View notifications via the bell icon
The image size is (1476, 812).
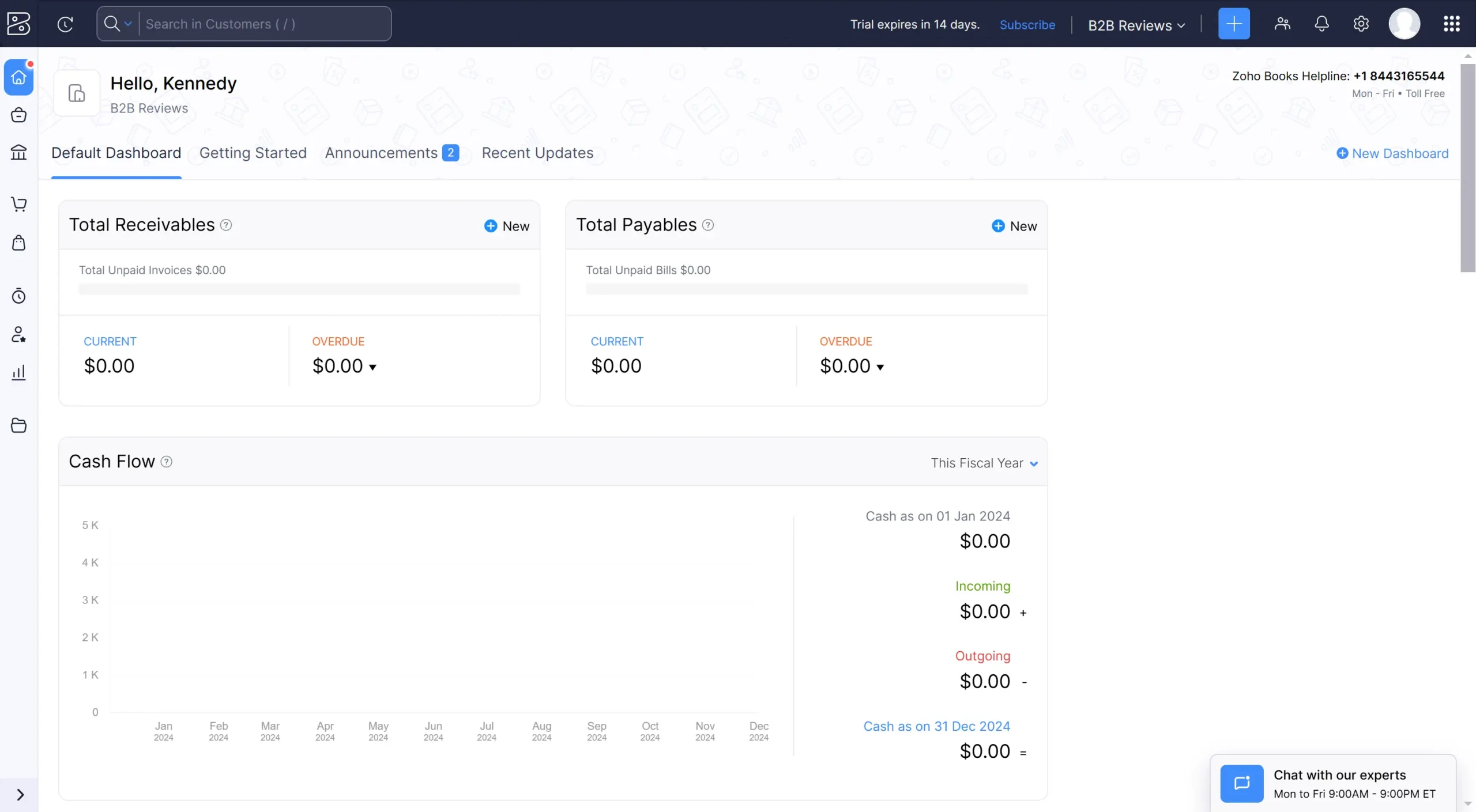[1321, 24]
